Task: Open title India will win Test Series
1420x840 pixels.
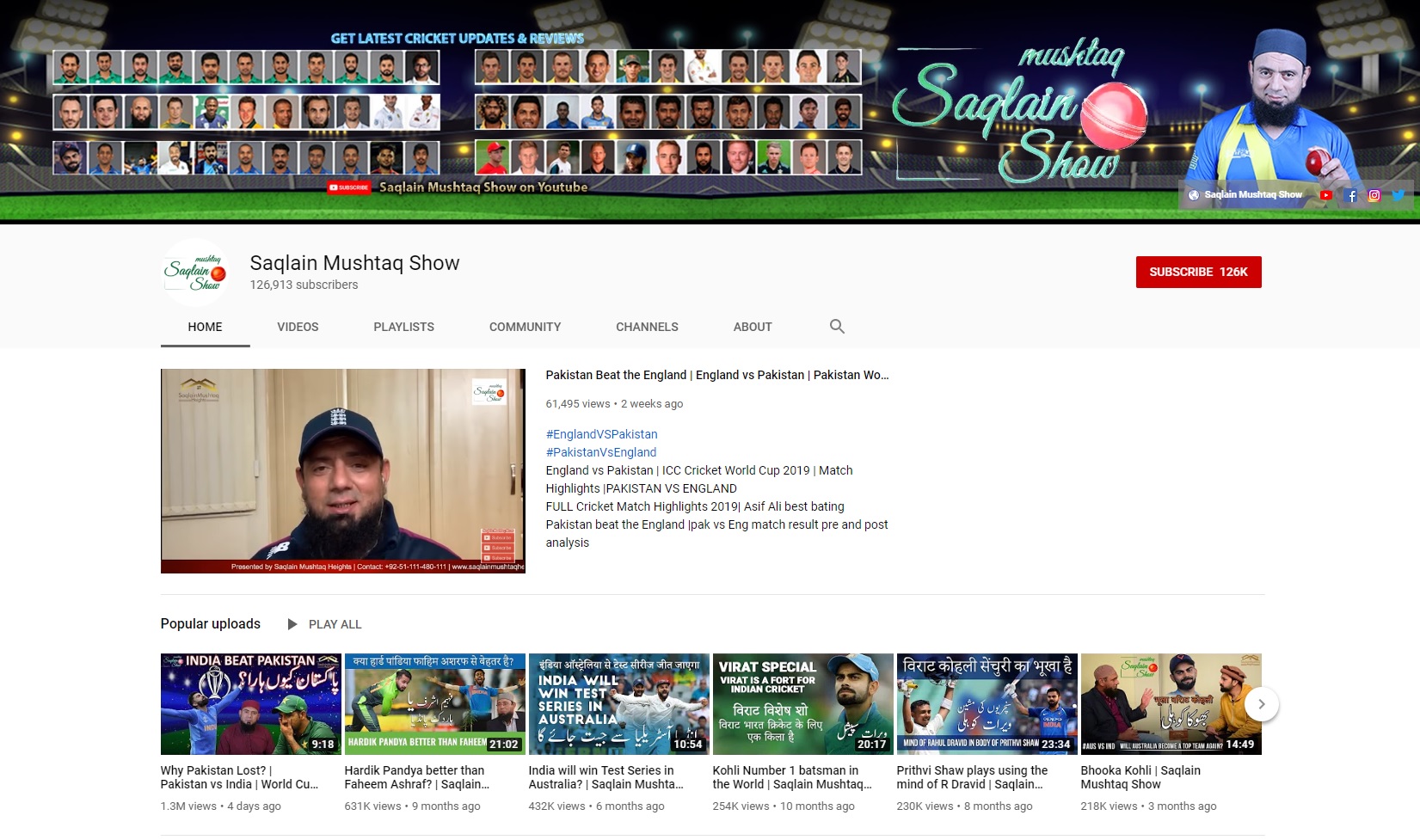Action: [x=606, y=777]
